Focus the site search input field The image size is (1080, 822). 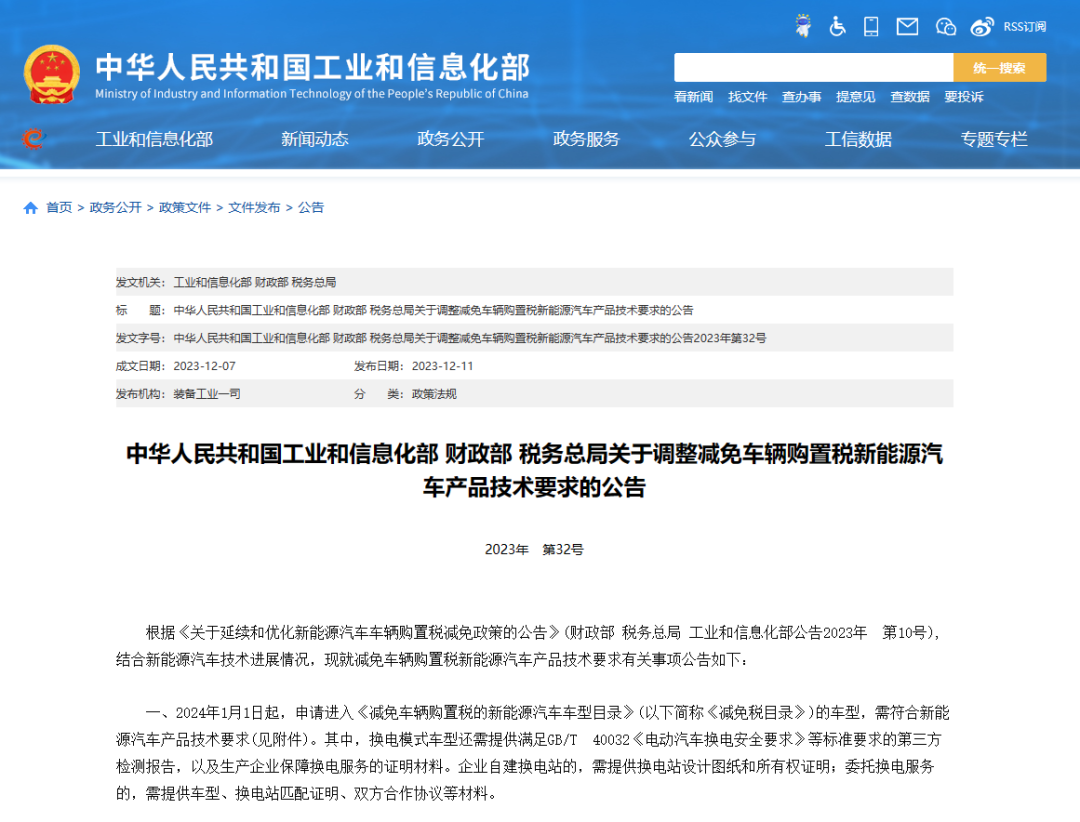(813, 68)
